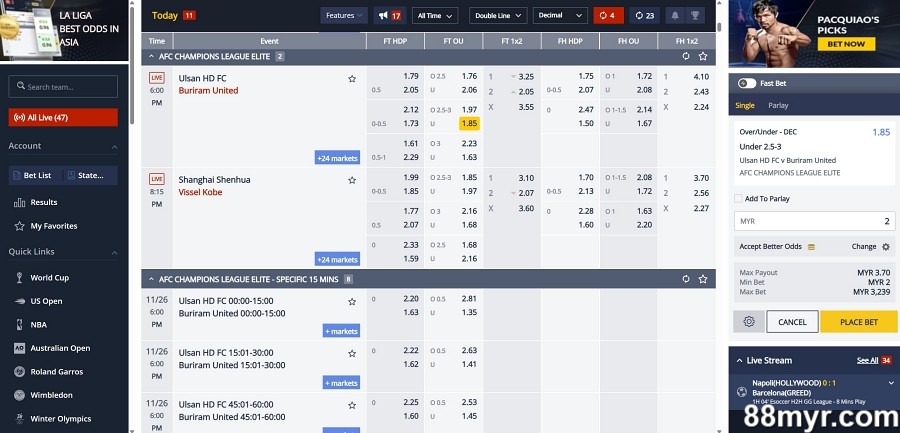Star the Ulsan HD FC 00:00-15:00 event
900x433 pixels.
click(x=352, y=301)
